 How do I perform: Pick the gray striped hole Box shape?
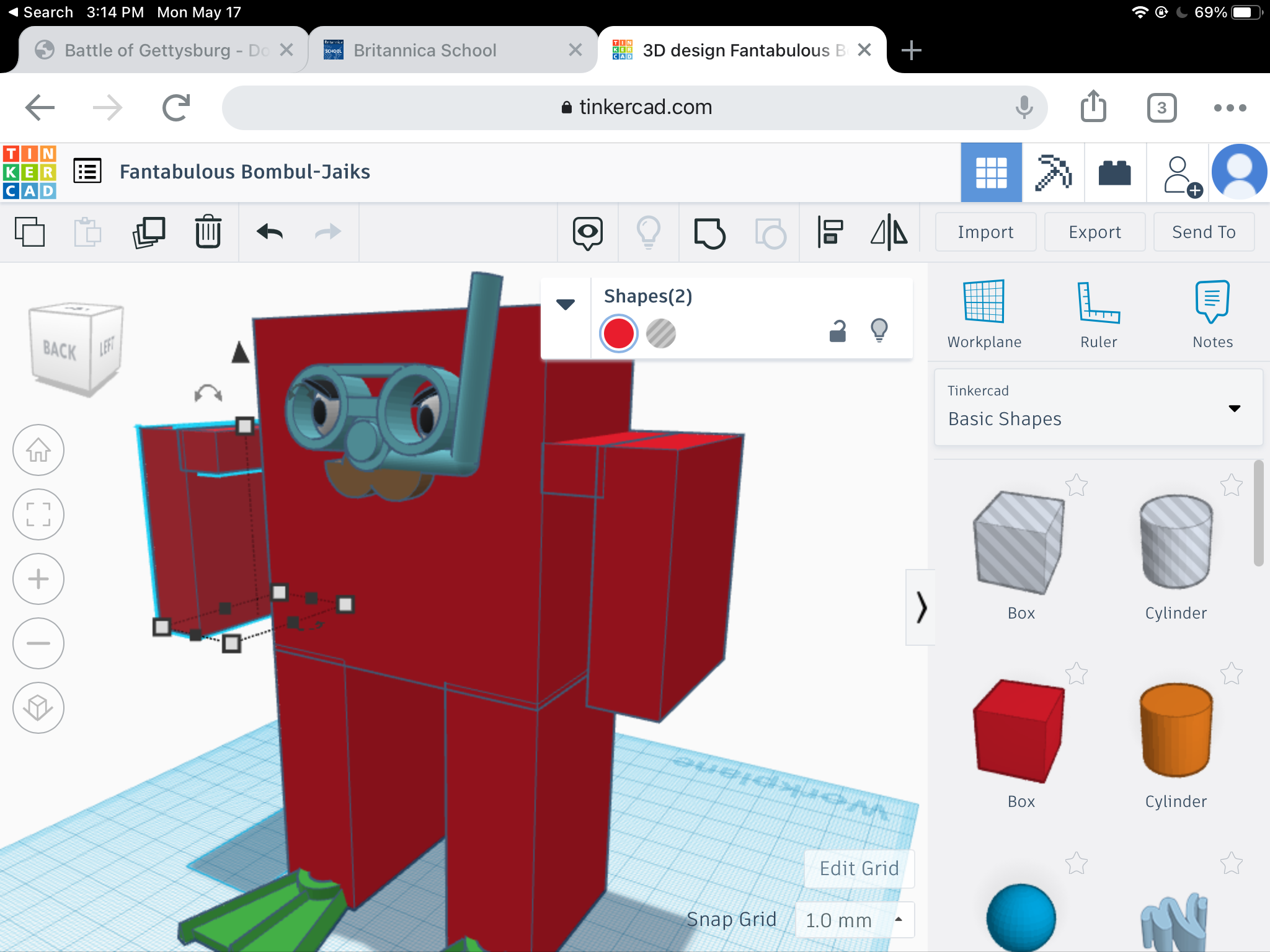coord(1020,544)
